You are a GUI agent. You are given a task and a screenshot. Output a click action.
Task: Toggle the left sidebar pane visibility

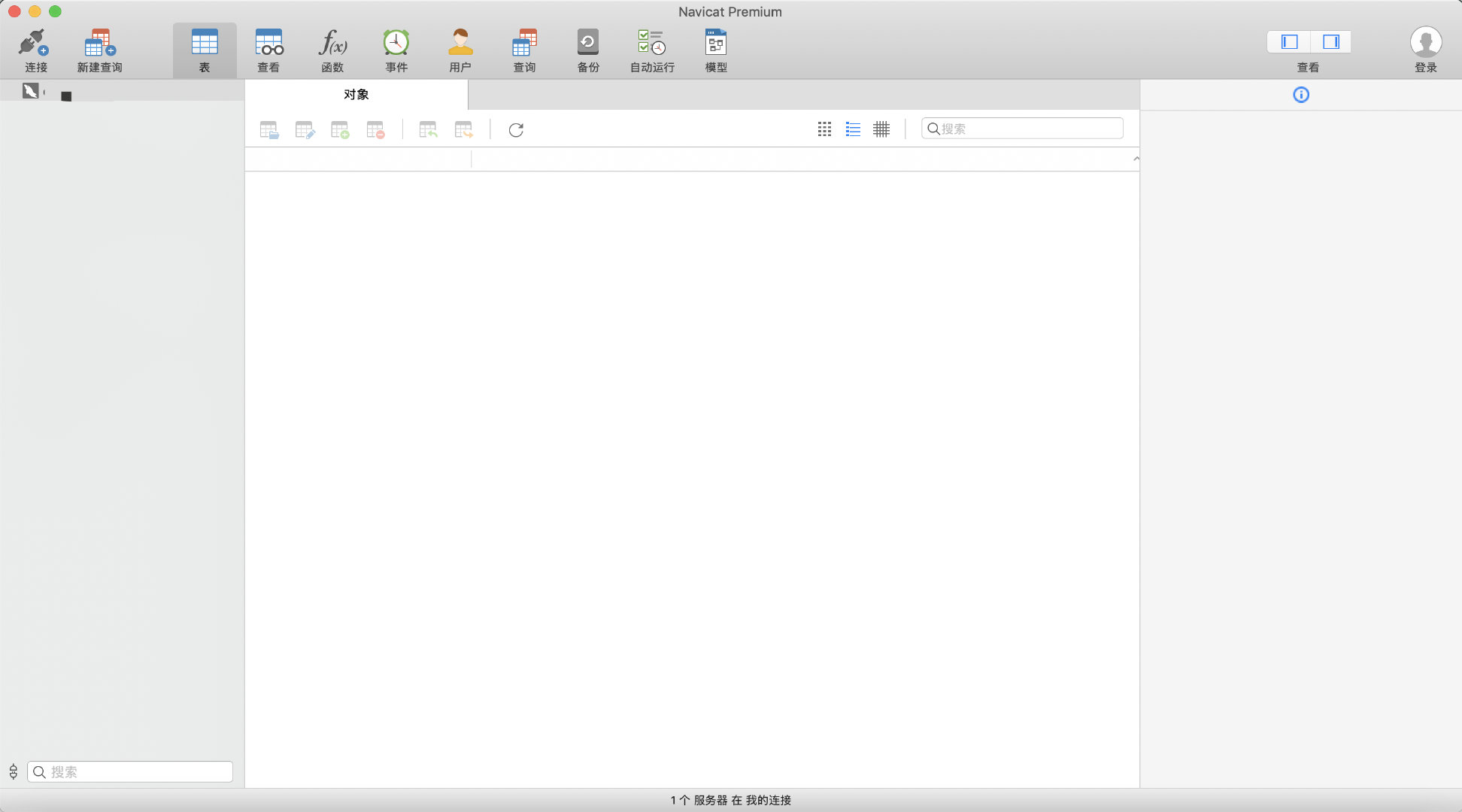[1289, 42]
